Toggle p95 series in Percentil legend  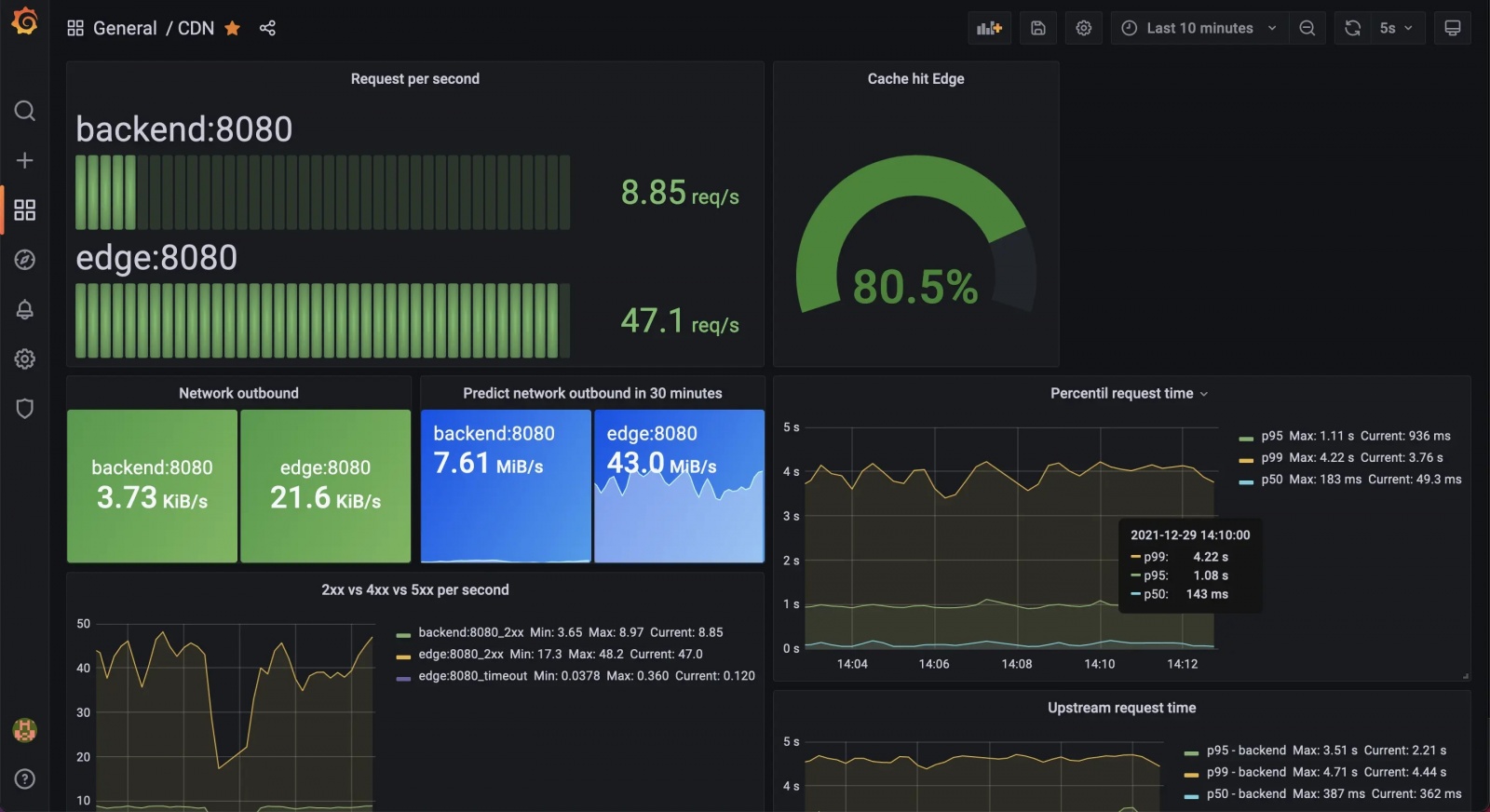click(x=1271, y=436)
